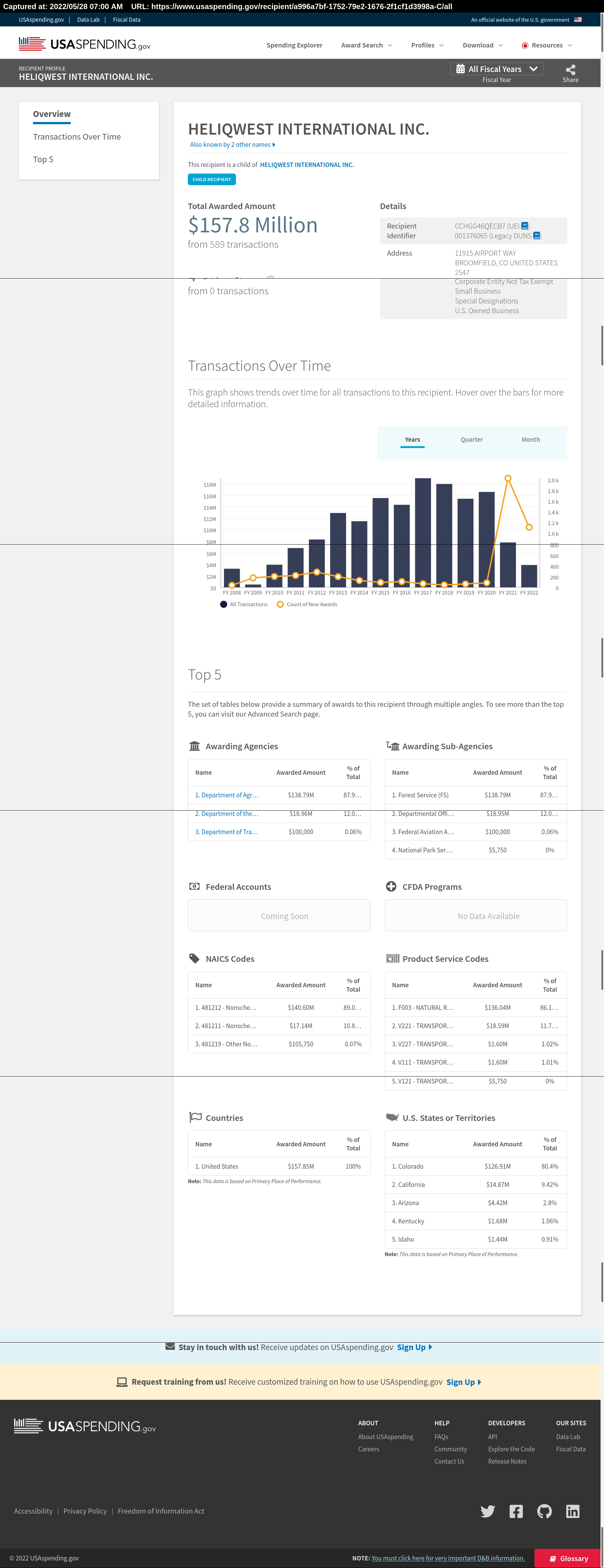The image size is (604, 1568).
Task: Open Privacy Policy link in footer
Action: 85,1511
